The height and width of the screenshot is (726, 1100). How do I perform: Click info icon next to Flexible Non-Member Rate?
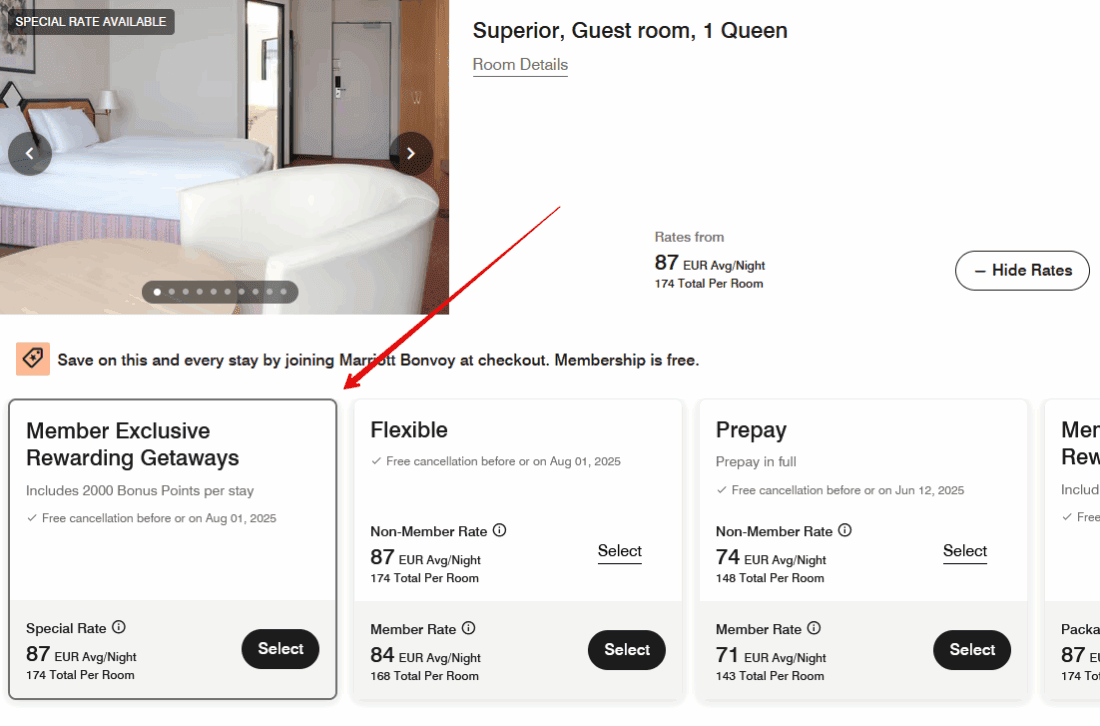click(500, 530)
